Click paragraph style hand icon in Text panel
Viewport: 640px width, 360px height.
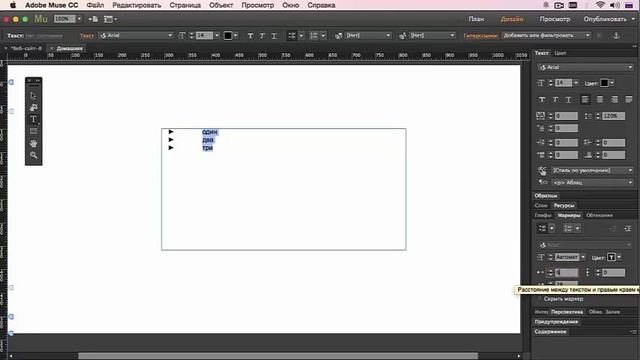(542, 170)
